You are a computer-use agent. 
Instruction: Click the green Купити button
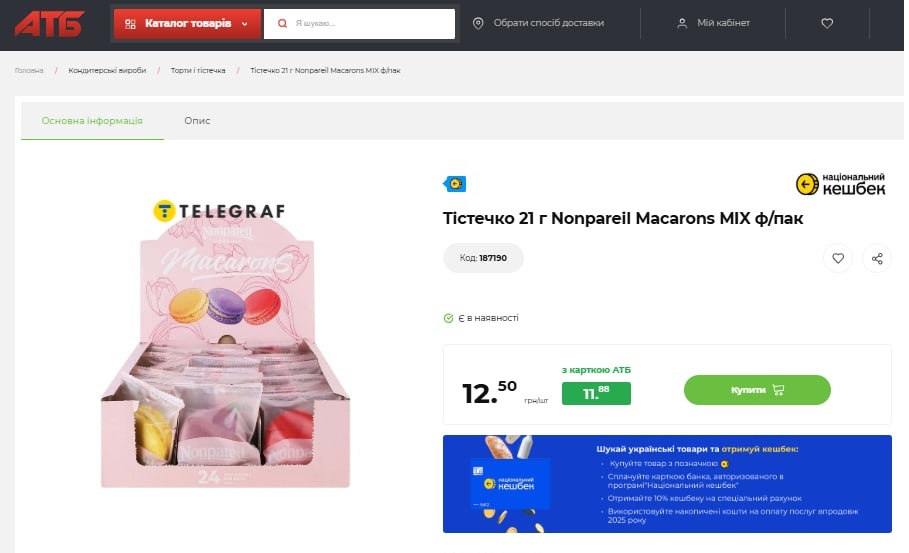pos(757,390)
